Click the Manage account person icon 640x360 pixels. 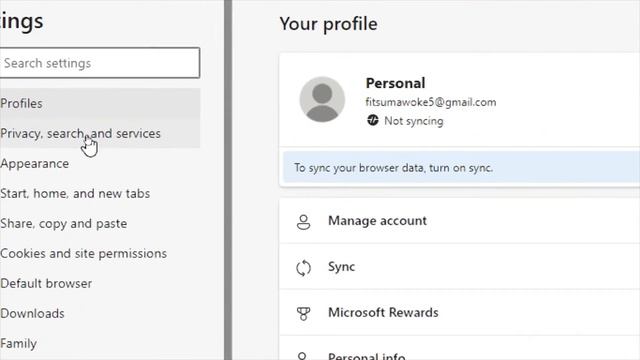point(303,222)
